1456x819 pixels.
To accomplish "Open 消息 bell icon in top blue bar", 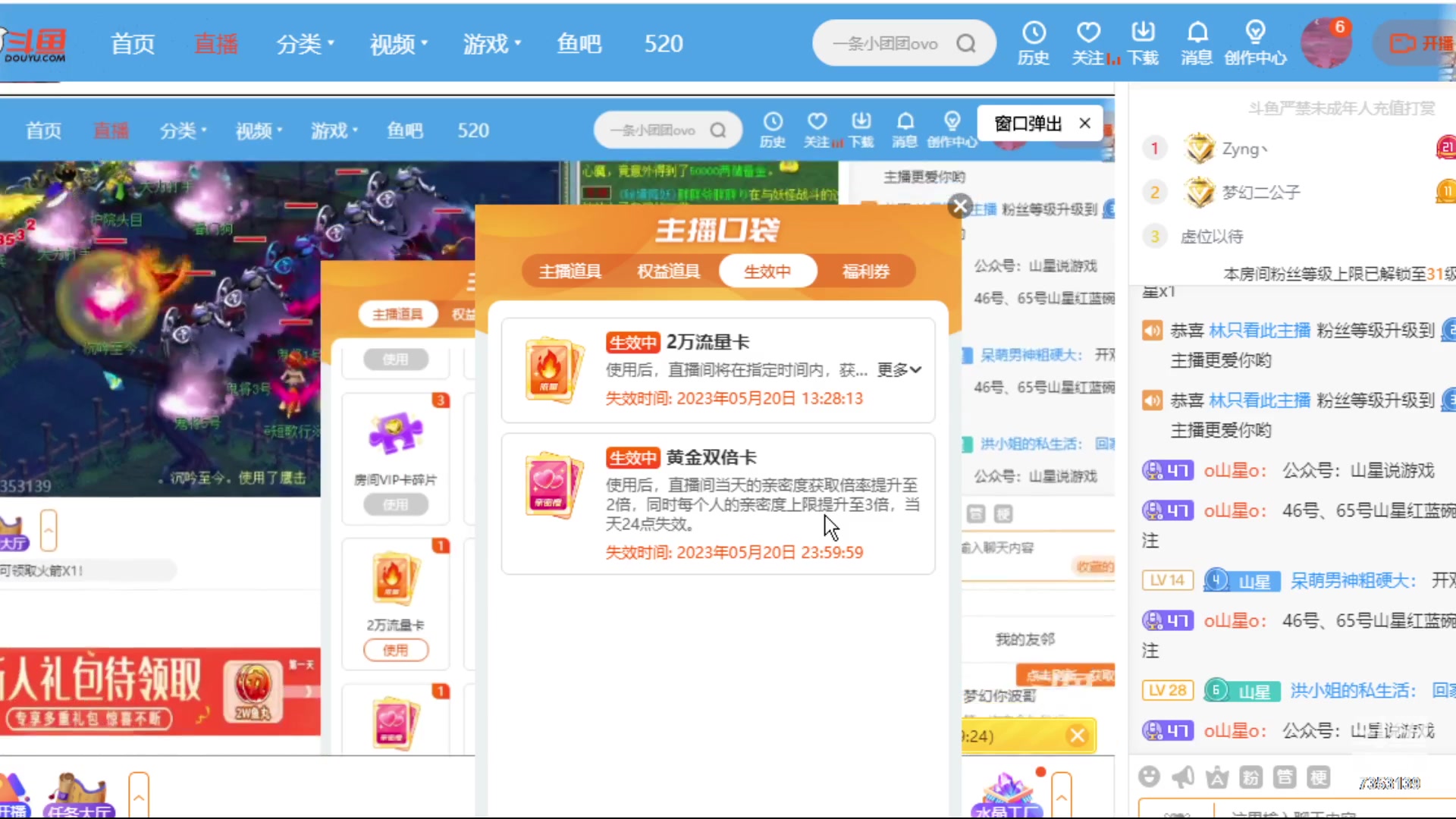I will tap(1197, 43).
